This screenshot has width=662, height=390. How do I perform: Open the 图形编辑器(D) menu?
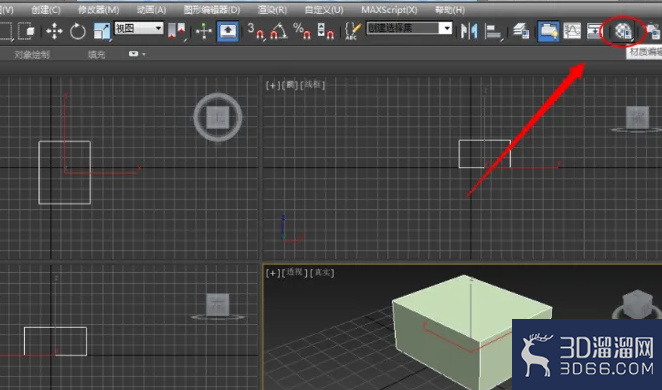(212, 10)
